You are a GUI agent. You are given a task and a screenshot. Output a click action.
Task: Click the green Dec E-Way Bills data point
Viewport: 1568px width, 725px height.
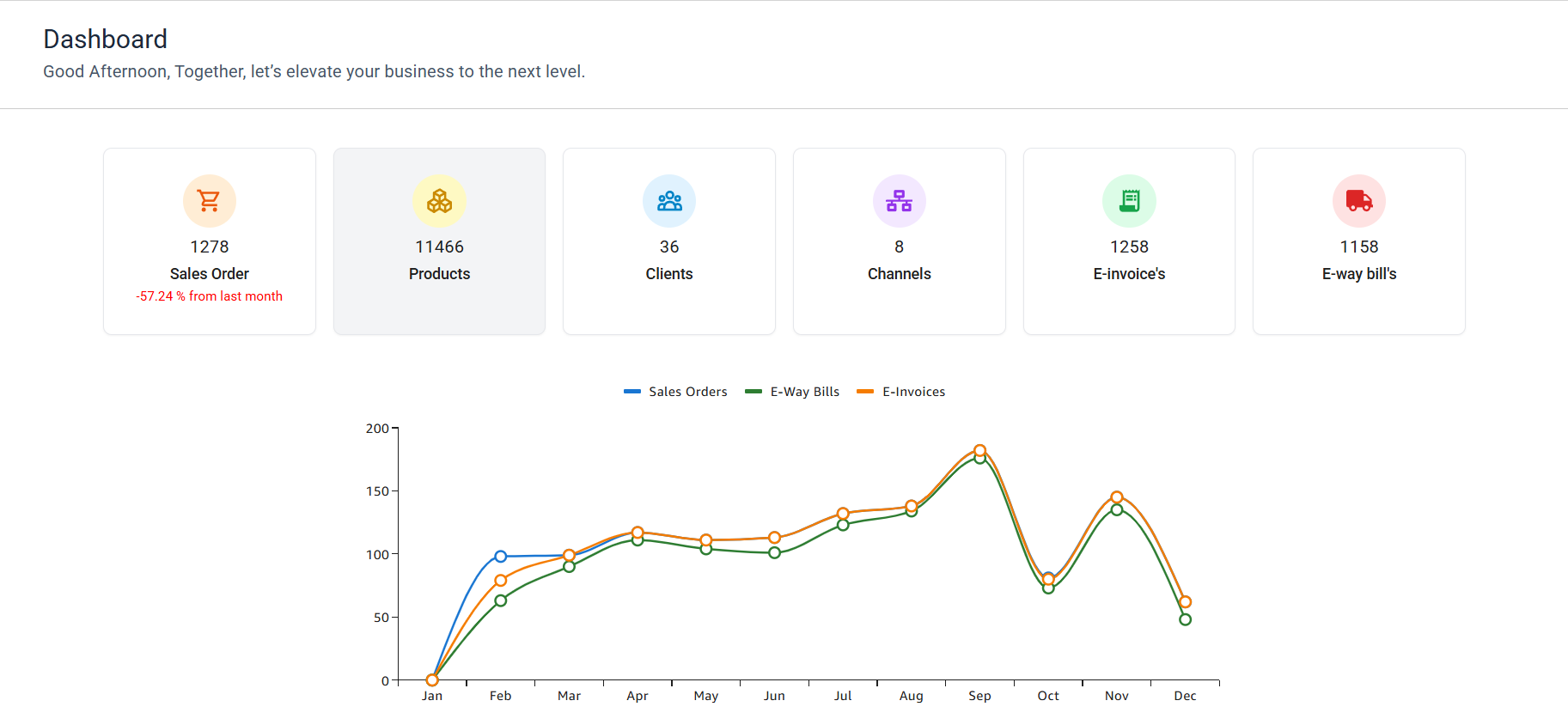(x=1185, y=619)
